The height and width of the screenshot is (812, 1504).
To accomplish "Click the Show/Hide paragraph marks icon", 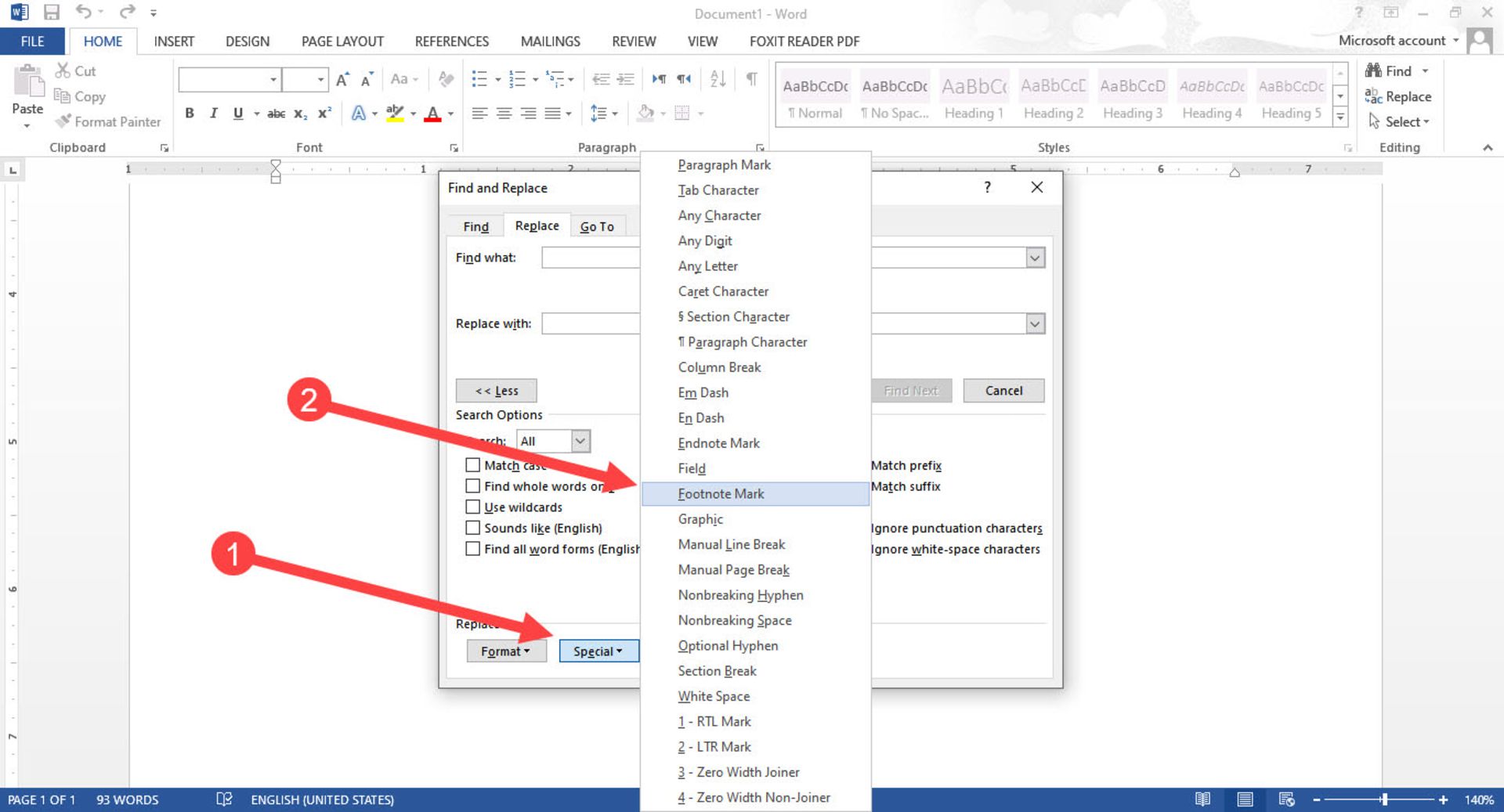I will click(x=751, y=78).
